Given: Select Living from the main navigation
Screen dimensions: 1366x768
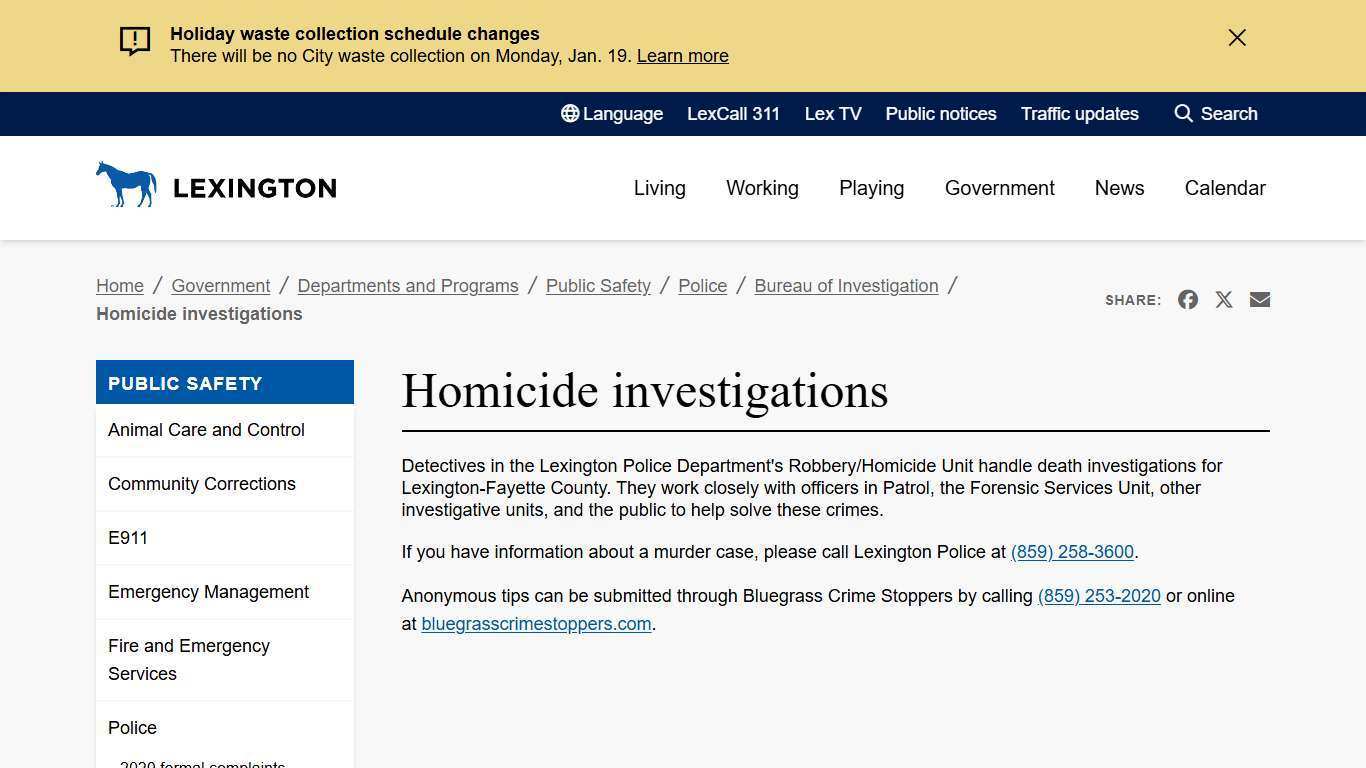Looking at the screenshot, I should tap(659, 188).
